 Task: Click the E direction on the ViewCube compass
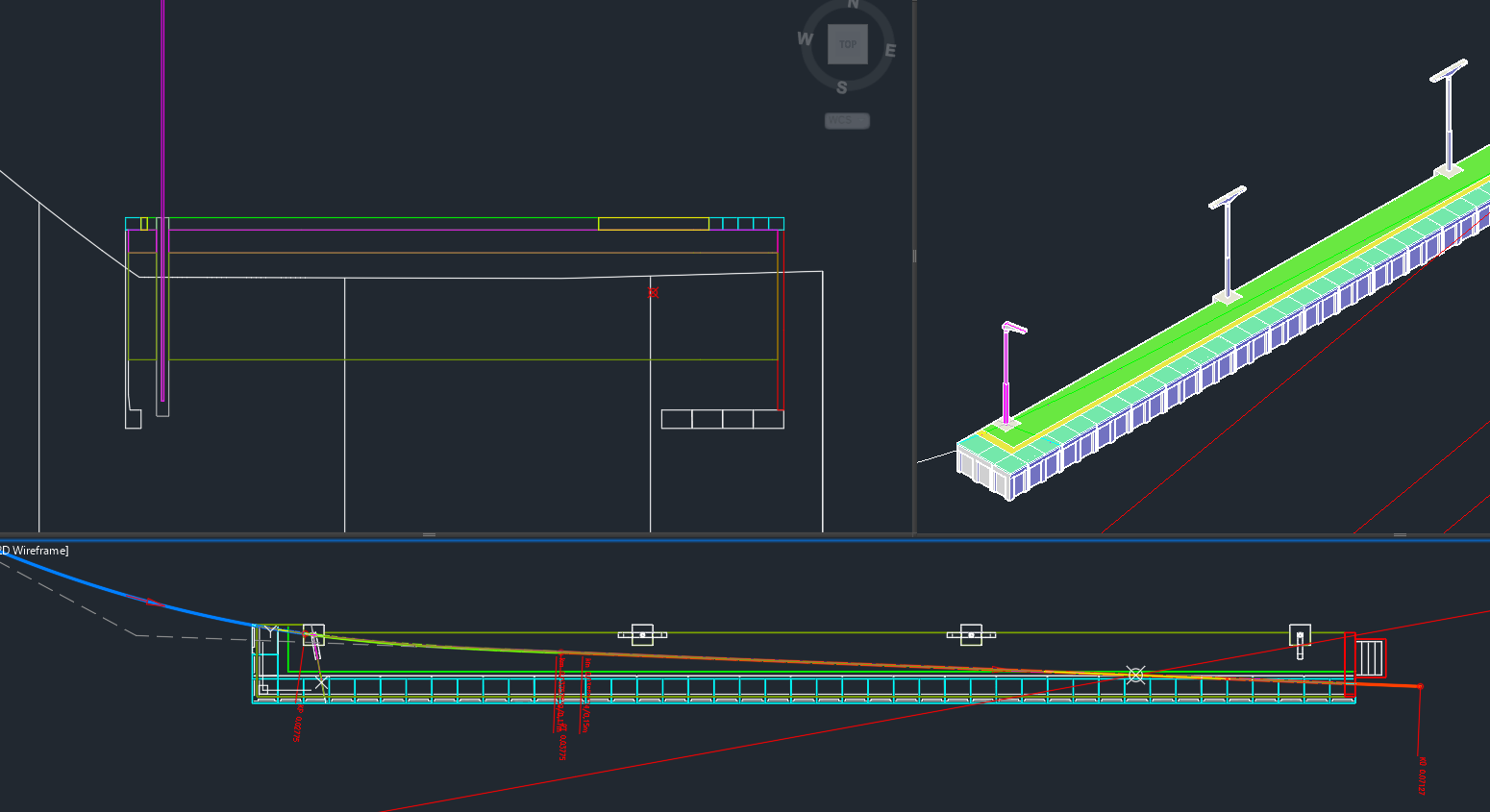(890, 51)
